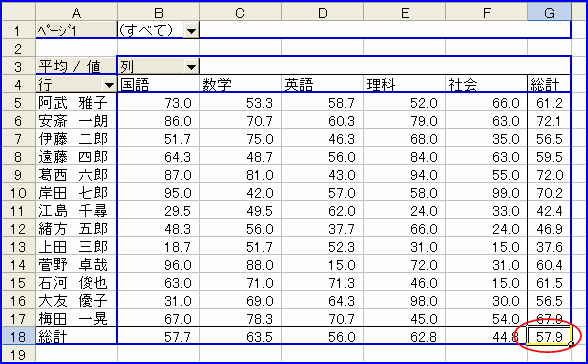The height and width of the screenshot is (364, 588).
Task: Click column header A
Action: (76, 13)
